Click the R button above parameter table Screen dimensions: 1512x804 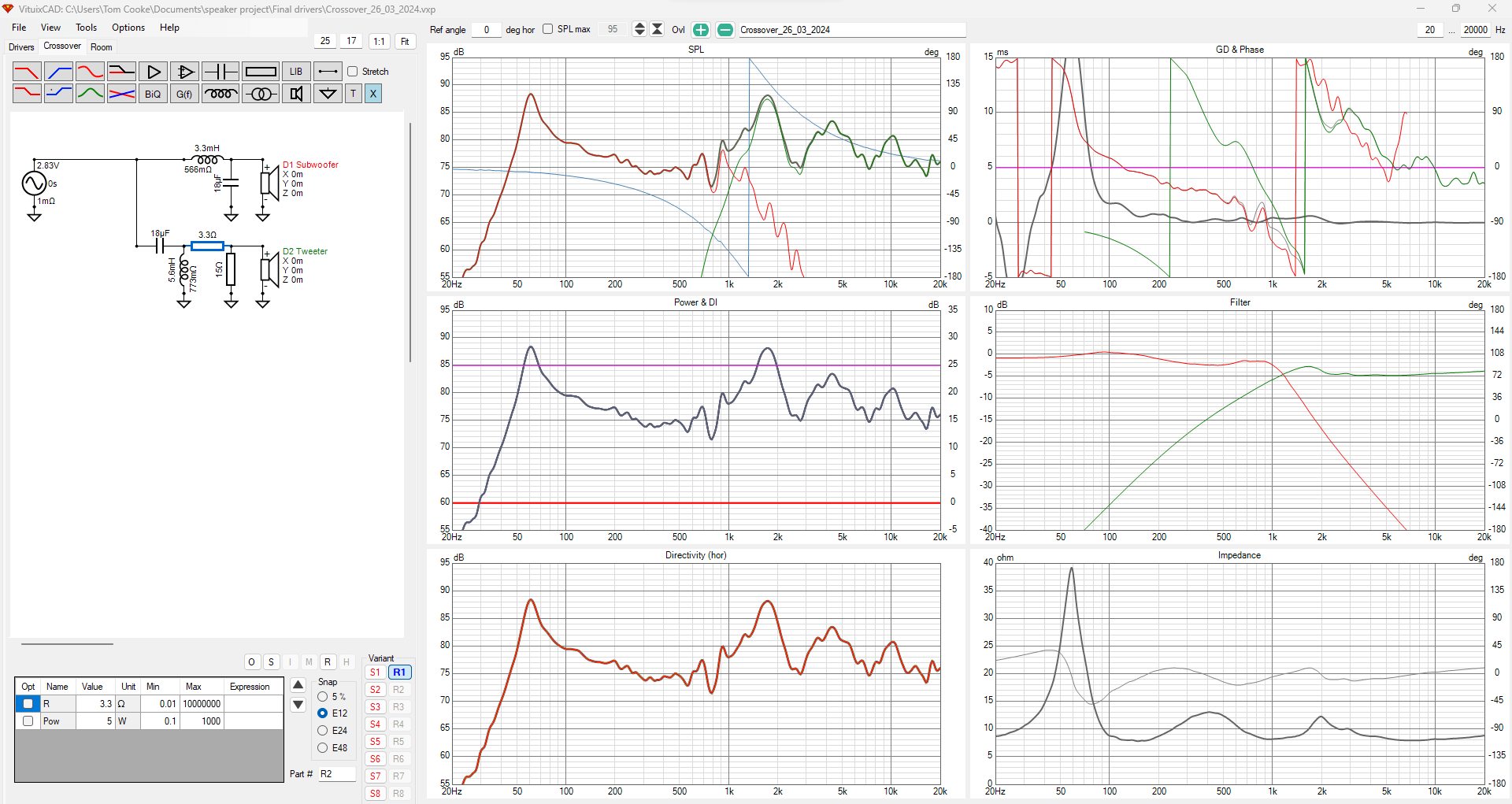point(328,662)
